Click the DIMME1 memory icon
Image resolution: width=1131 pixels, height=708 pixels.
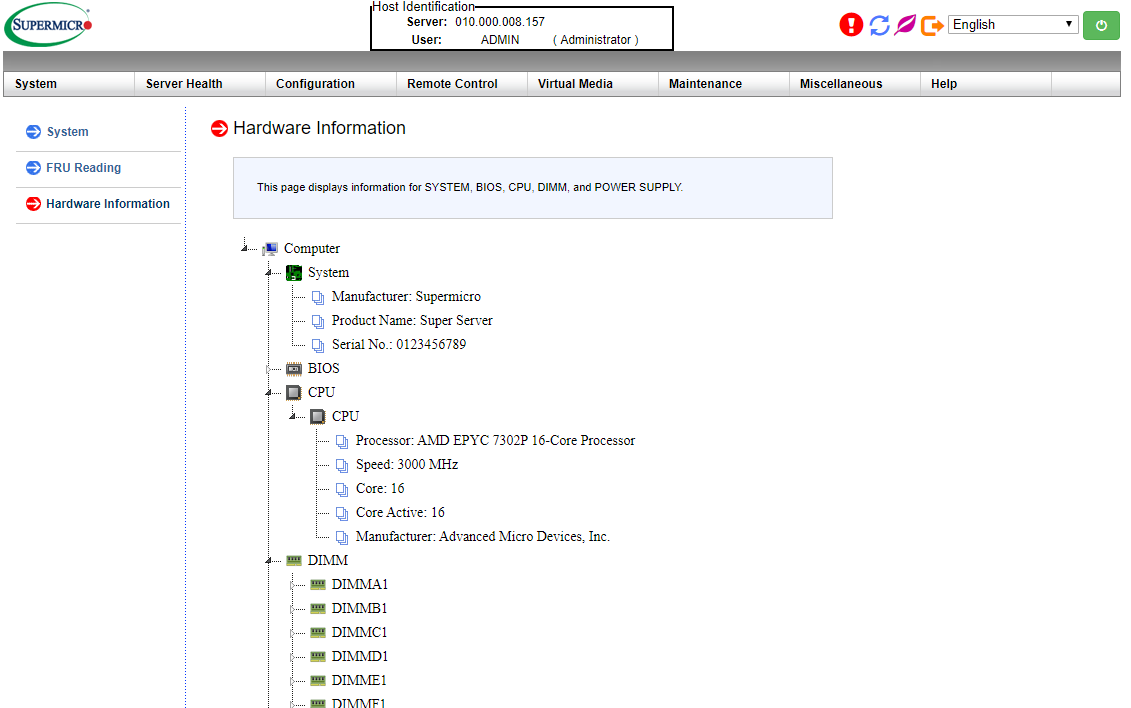tap(318, 681)
